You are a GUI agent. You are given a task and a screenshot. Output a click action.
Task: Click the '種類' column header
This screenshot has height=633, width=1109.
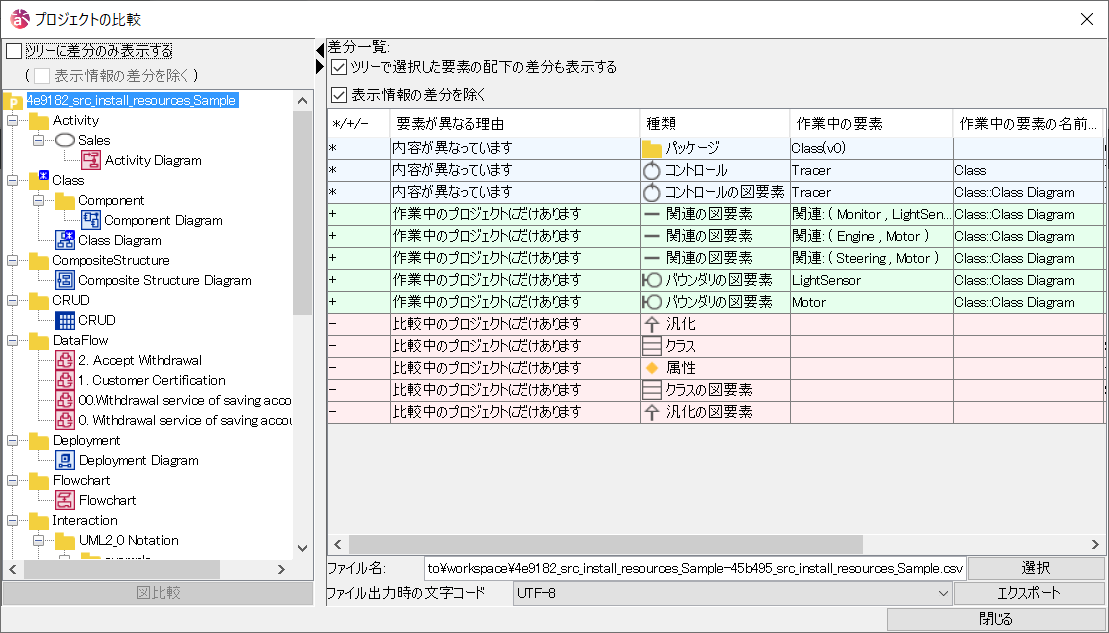click(714, 124)
